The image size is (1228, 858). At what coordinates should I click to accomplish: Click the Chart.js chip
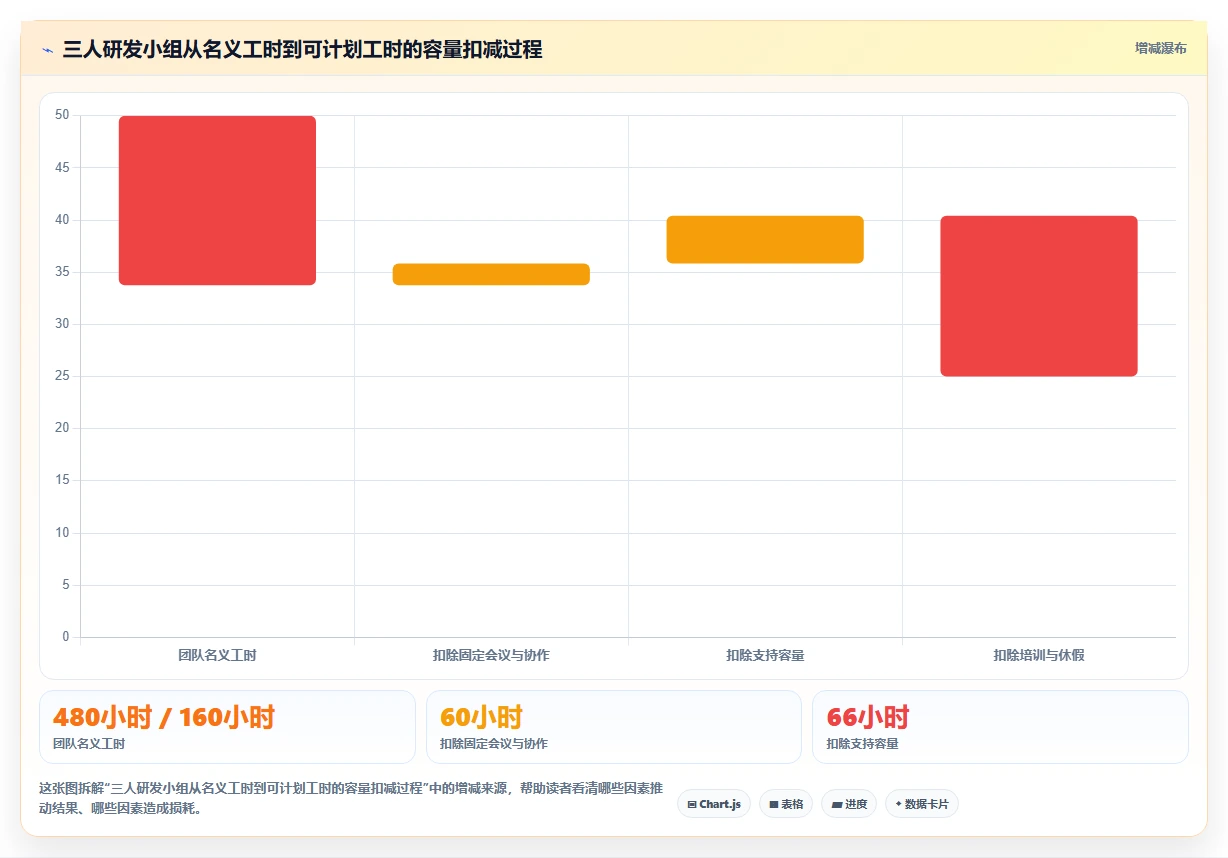click(x=714, y=804)
